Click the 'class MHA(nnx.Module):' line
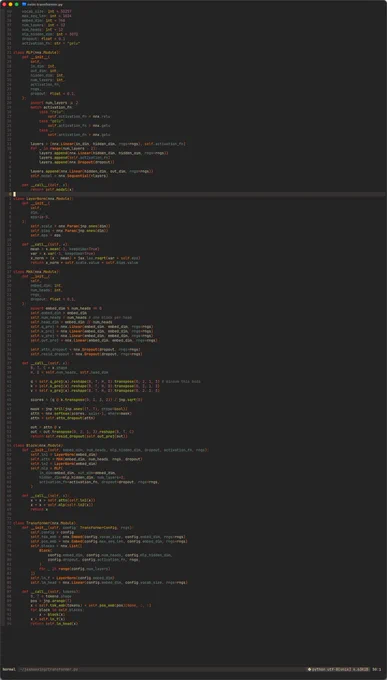387x680 pixels. tap(38, 271)
